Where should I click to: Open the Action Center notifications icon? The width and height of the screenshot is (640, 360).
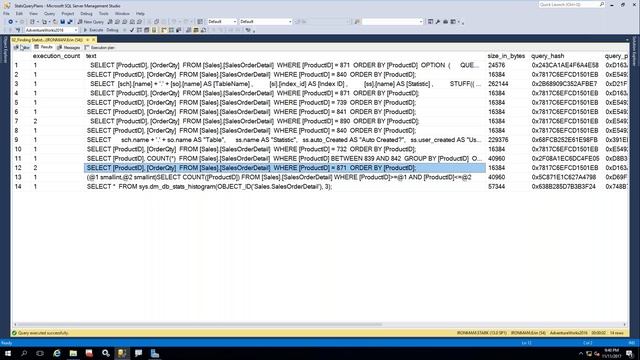pyautogui.click(x=630, y=353)
